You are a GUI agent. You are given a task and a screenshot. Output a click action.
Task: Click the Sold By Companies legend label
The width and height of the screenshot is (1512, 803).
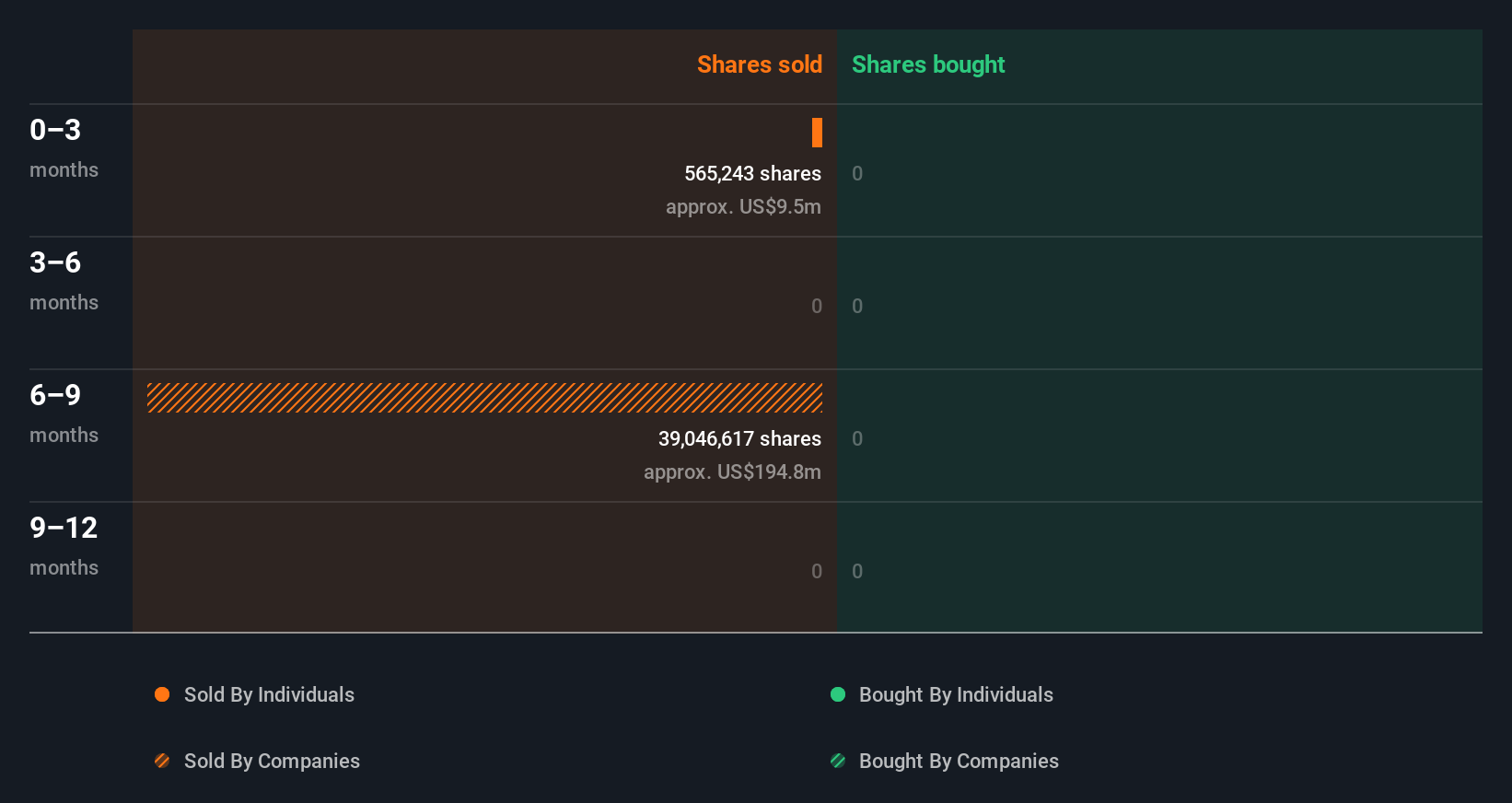[272, 761]
